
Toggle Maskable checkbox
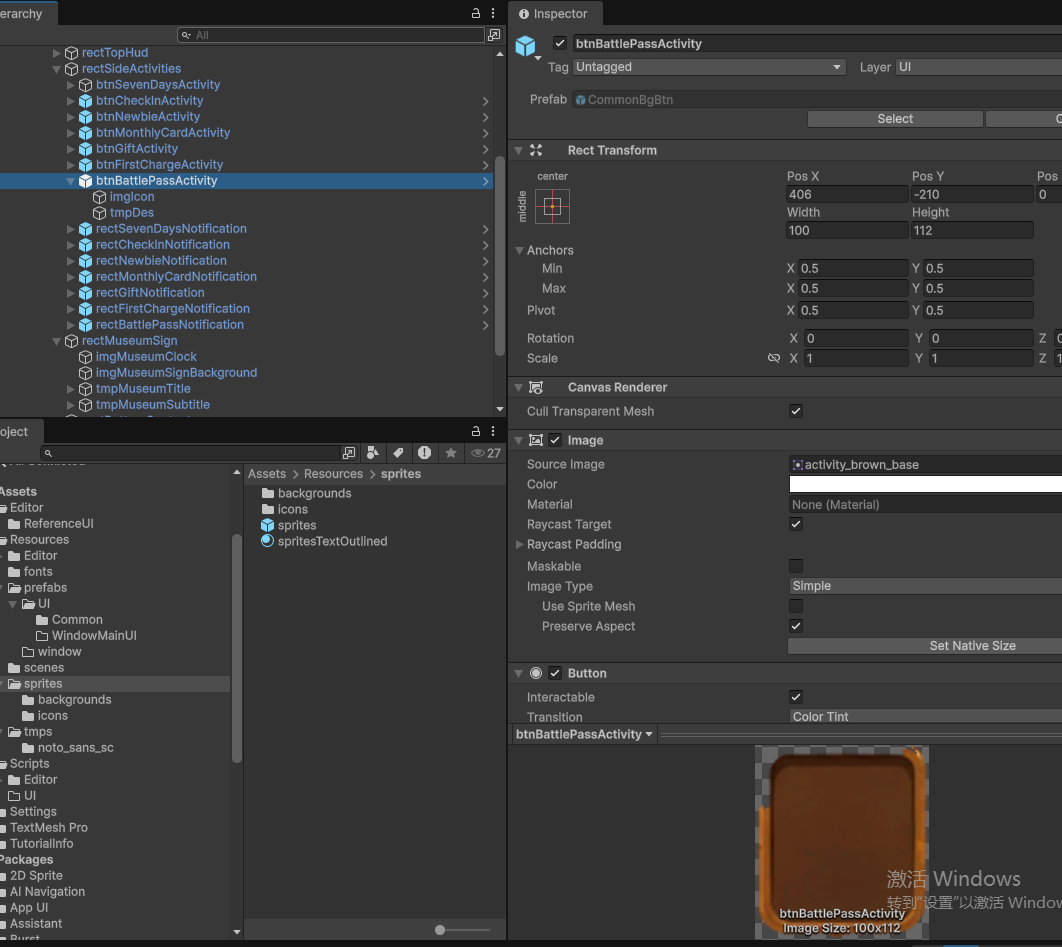click(796, 566)
